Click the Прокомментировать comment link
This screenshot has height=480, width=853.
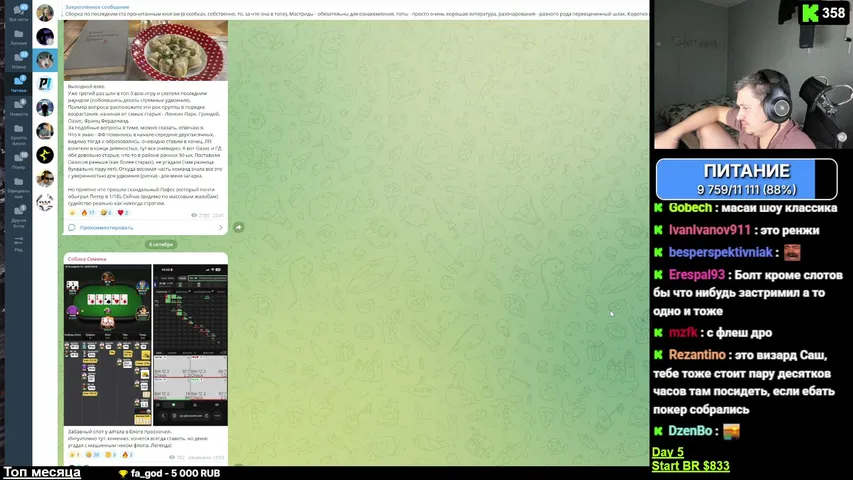pyautogui.click(x=106, y=227)
